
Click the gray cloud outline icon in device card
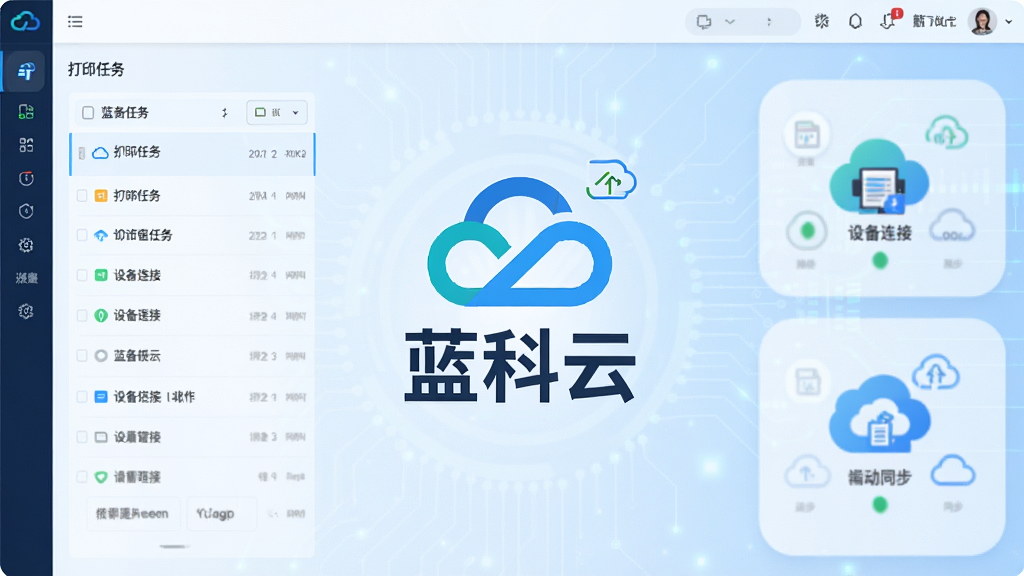[952, 226]
